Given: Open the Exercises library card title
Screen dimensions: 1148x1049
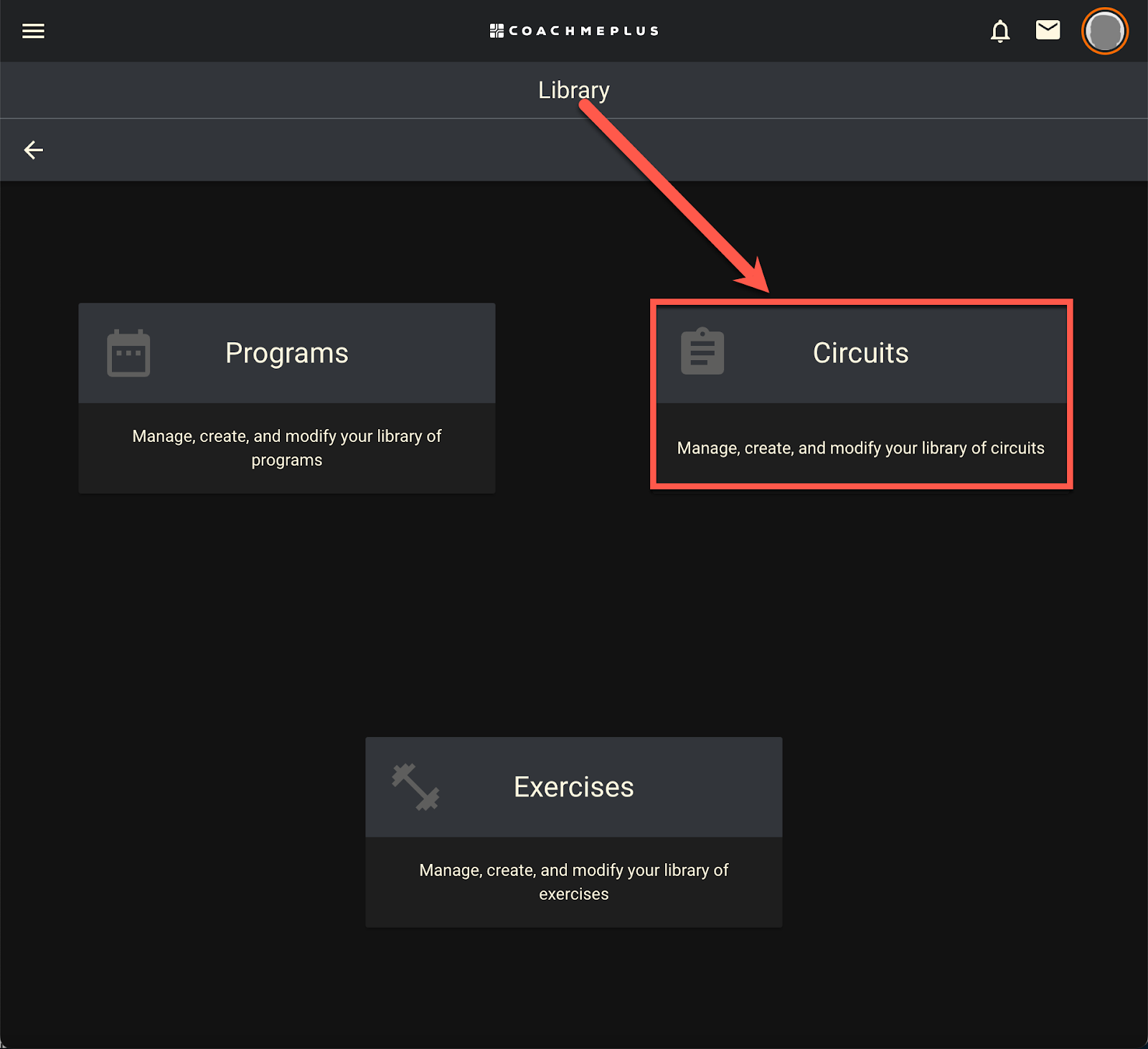Looking at the screenshot, I should click(x=574, y=787).
